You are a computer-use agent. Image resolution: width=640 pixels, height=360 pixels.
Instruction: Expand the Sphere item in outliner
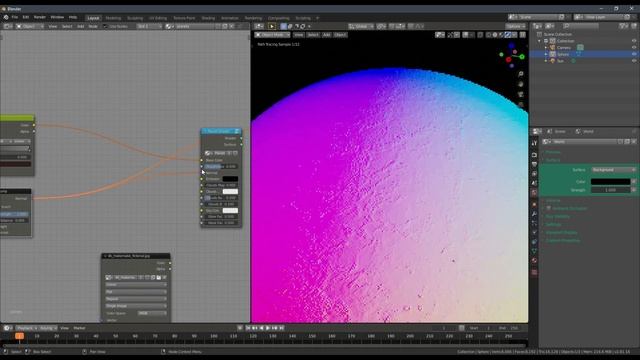[x=546, y=54]
